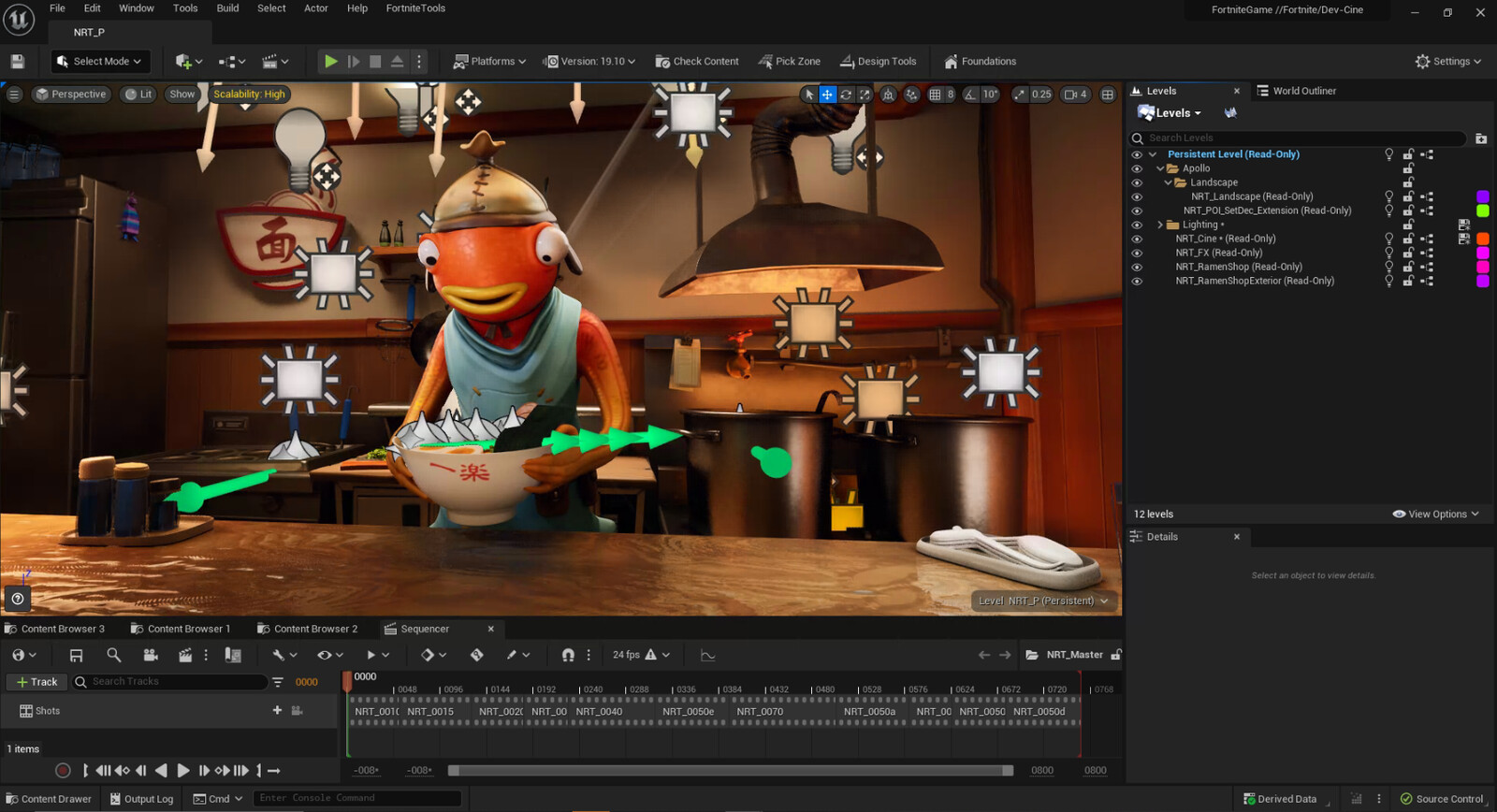The image size is (1497, 812).
Task: Open the FortniteTools menu
Action: point(415,8)
